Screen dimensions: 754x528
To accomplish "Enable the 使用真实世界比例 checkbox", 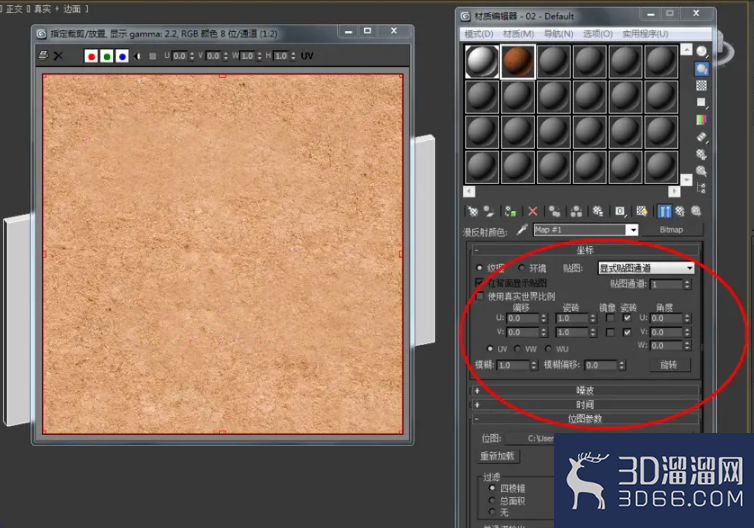I will (x=479, y=296).
